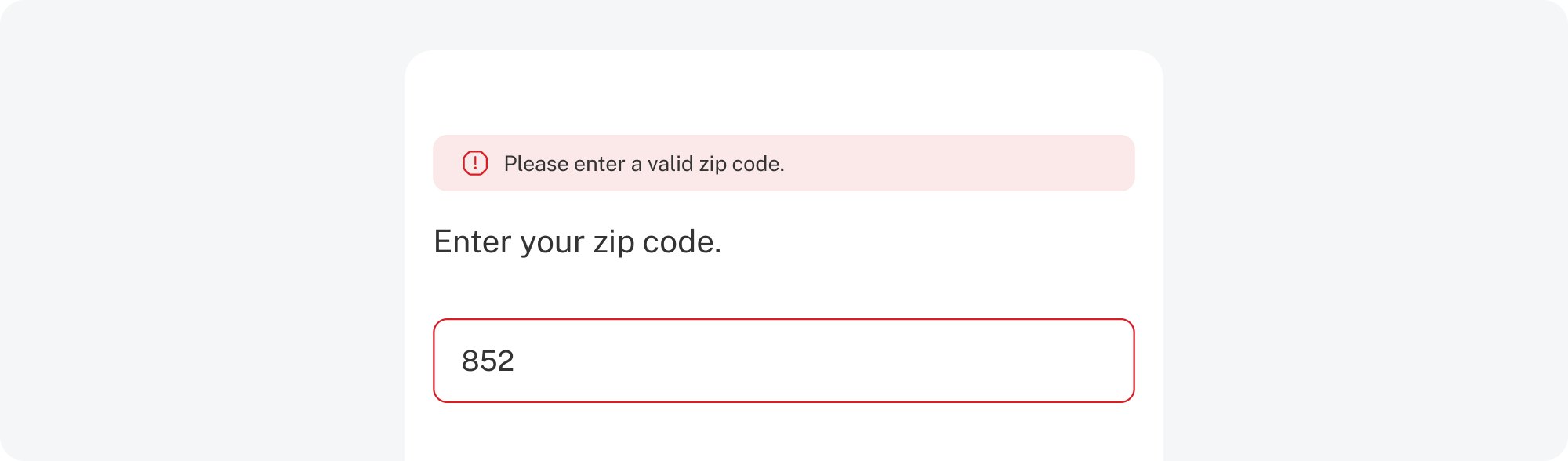1568x461 pixels.
Task: Click the '852' value in the zip field
Action: tap(488, 361)
